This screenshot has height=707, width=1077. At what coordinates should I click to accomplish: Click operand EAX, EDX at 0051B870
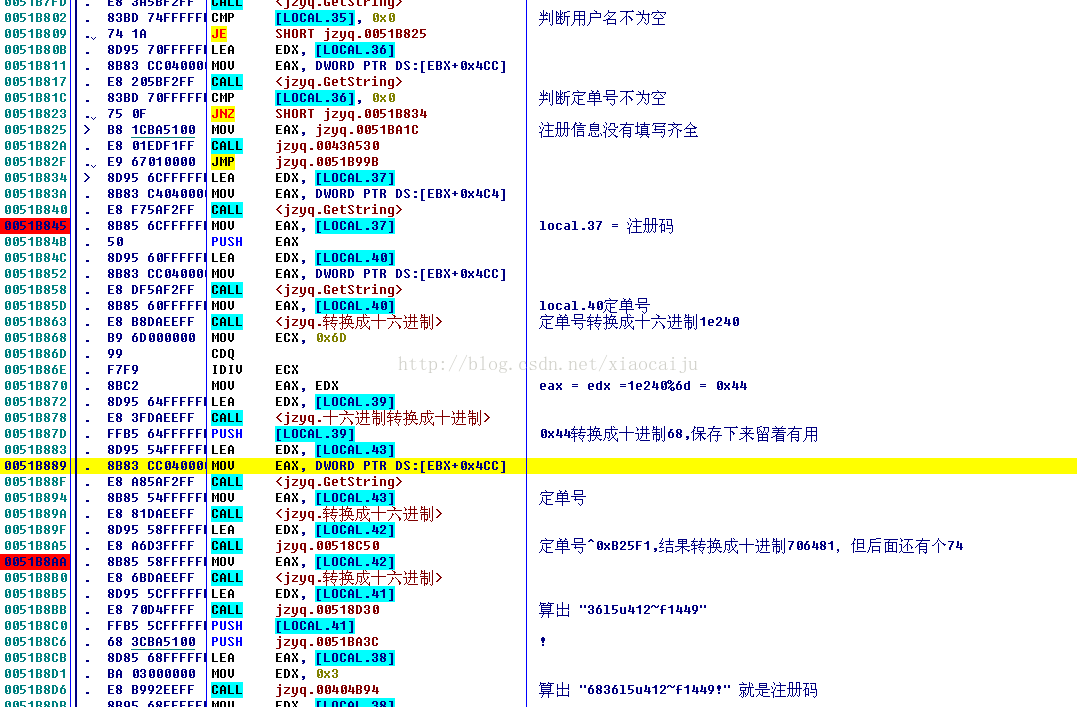click(306, 385)
